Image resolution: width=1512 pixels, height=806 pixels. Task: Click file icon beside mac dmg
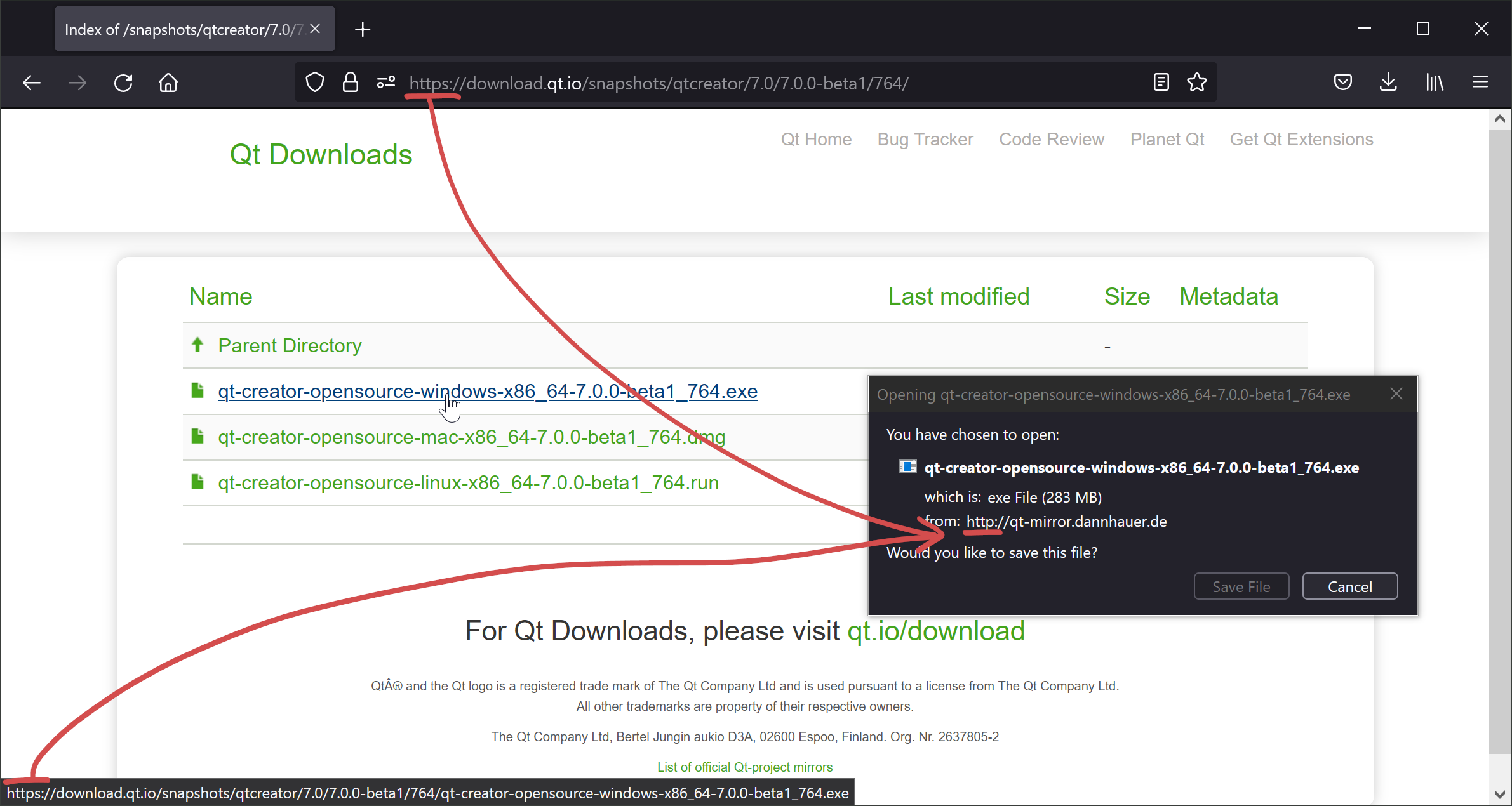click(x=197, y=436)
